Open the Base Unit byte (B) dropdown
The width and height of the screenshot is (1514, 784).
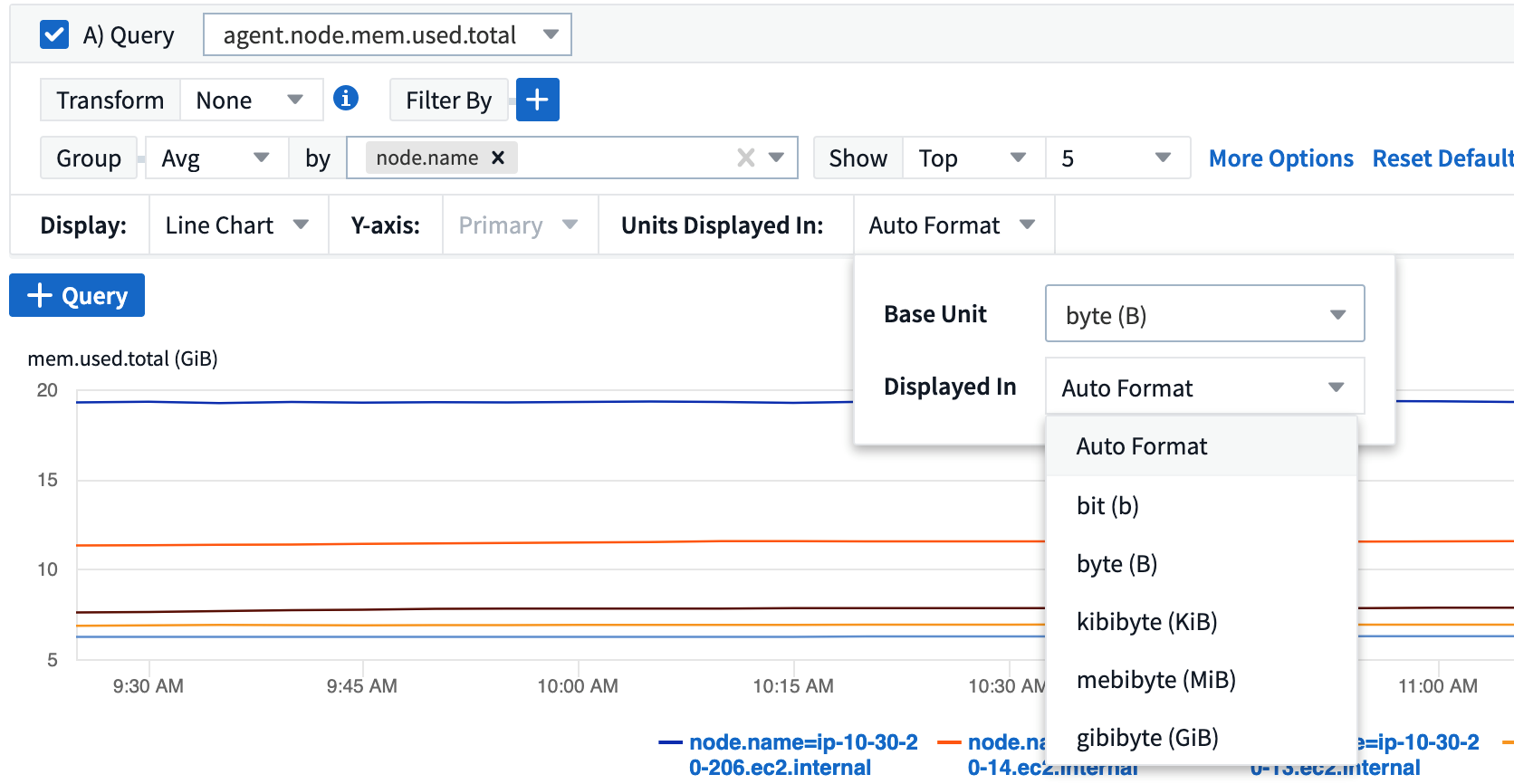tap(1204, 314)
